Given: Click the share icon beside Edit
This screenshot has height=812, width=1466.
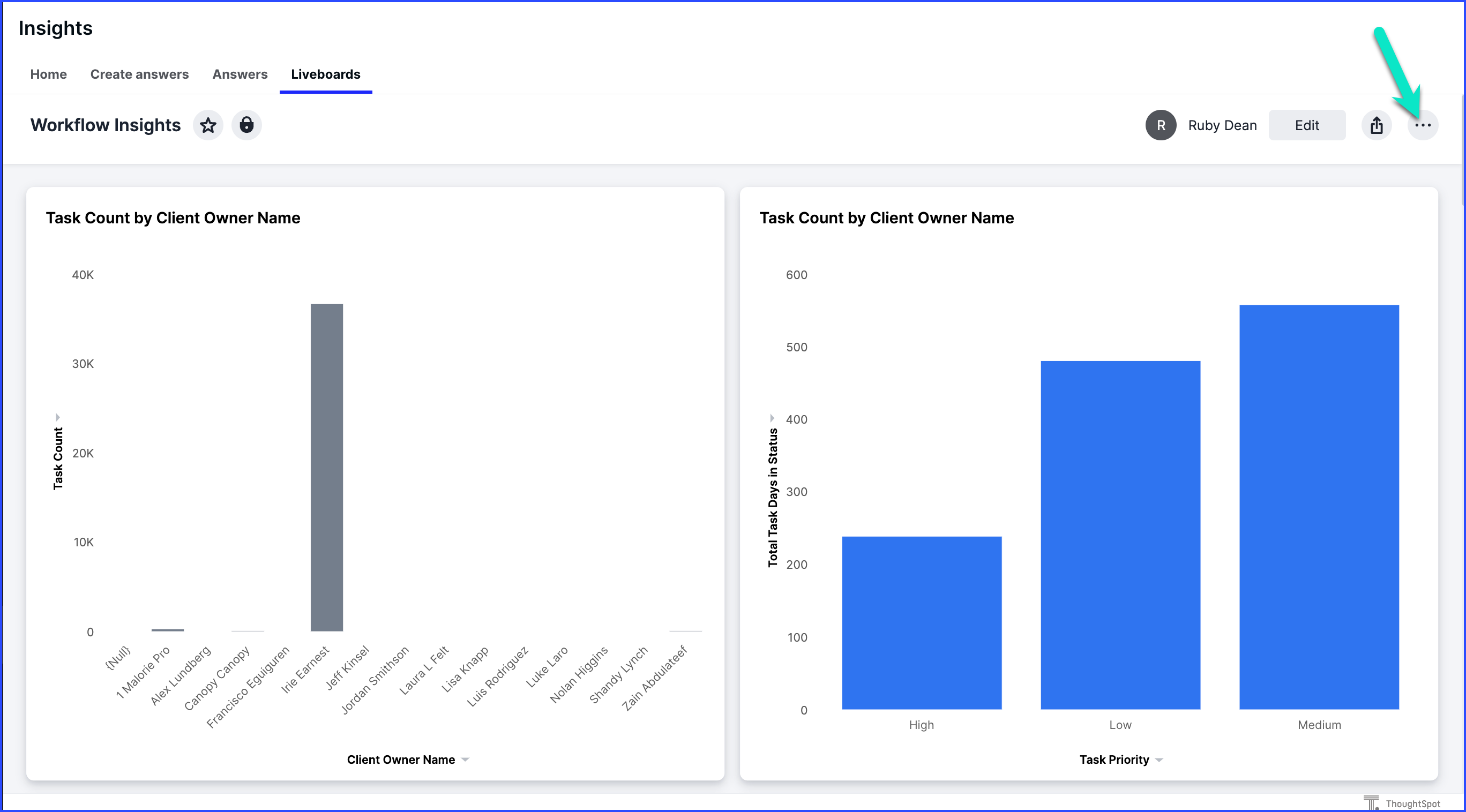Looking at the screenshot, I should click(x=1376, y=125).
